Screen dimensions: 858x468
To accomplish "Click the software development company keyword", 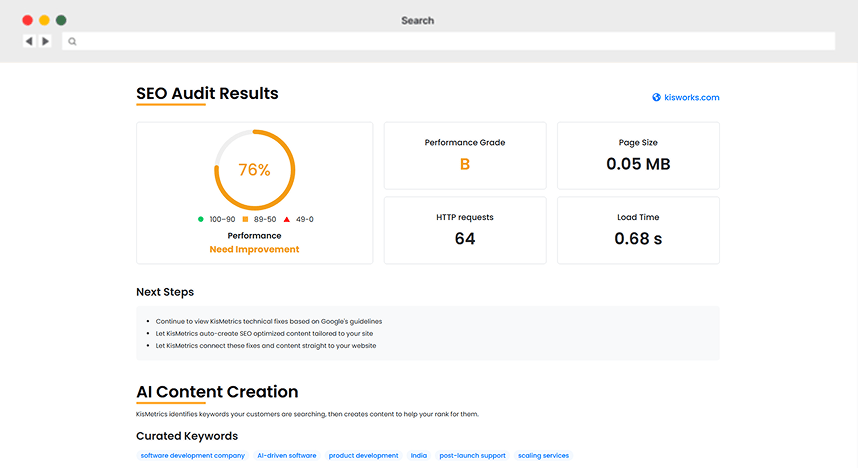I will pos(193,455).
